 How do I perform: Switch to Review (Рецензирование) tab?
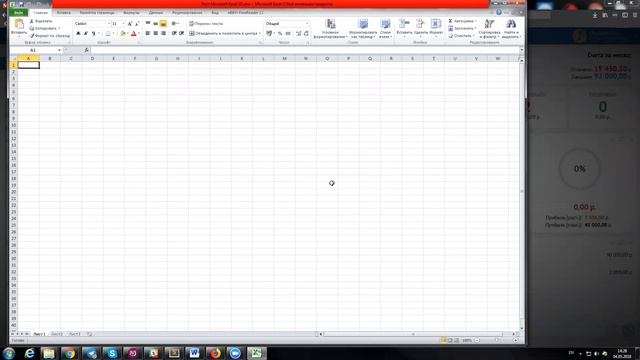(x=187, y=13)
